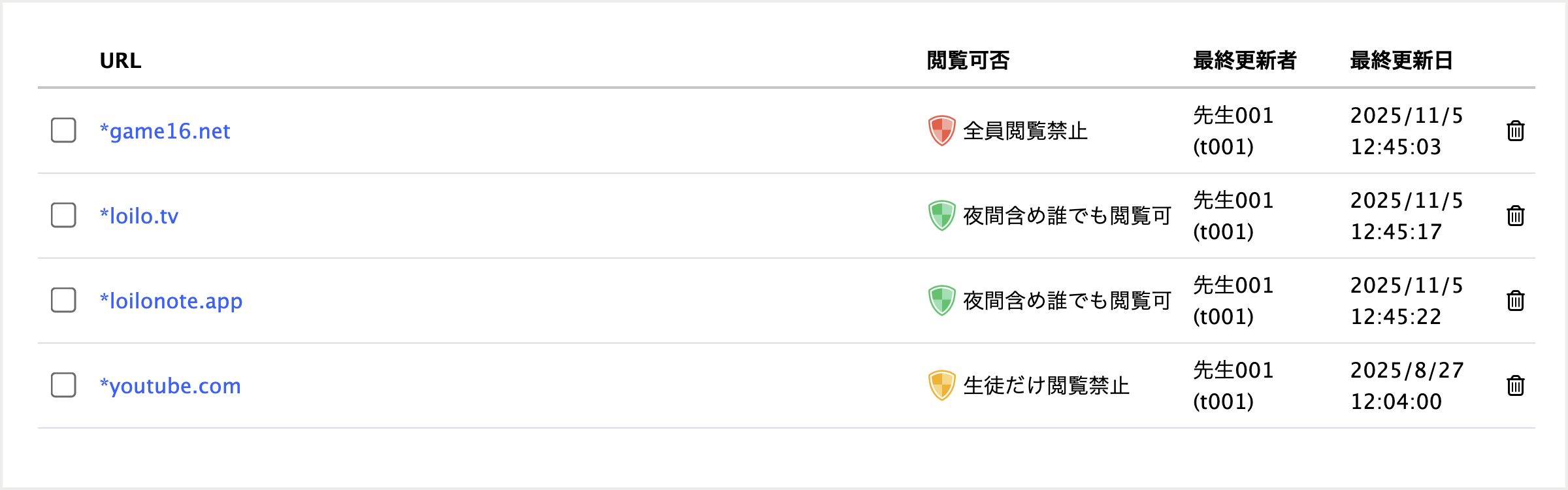1568x490 pixels.
Task: Tick the checkbox next to *loilonote.app
Action: 63,300
